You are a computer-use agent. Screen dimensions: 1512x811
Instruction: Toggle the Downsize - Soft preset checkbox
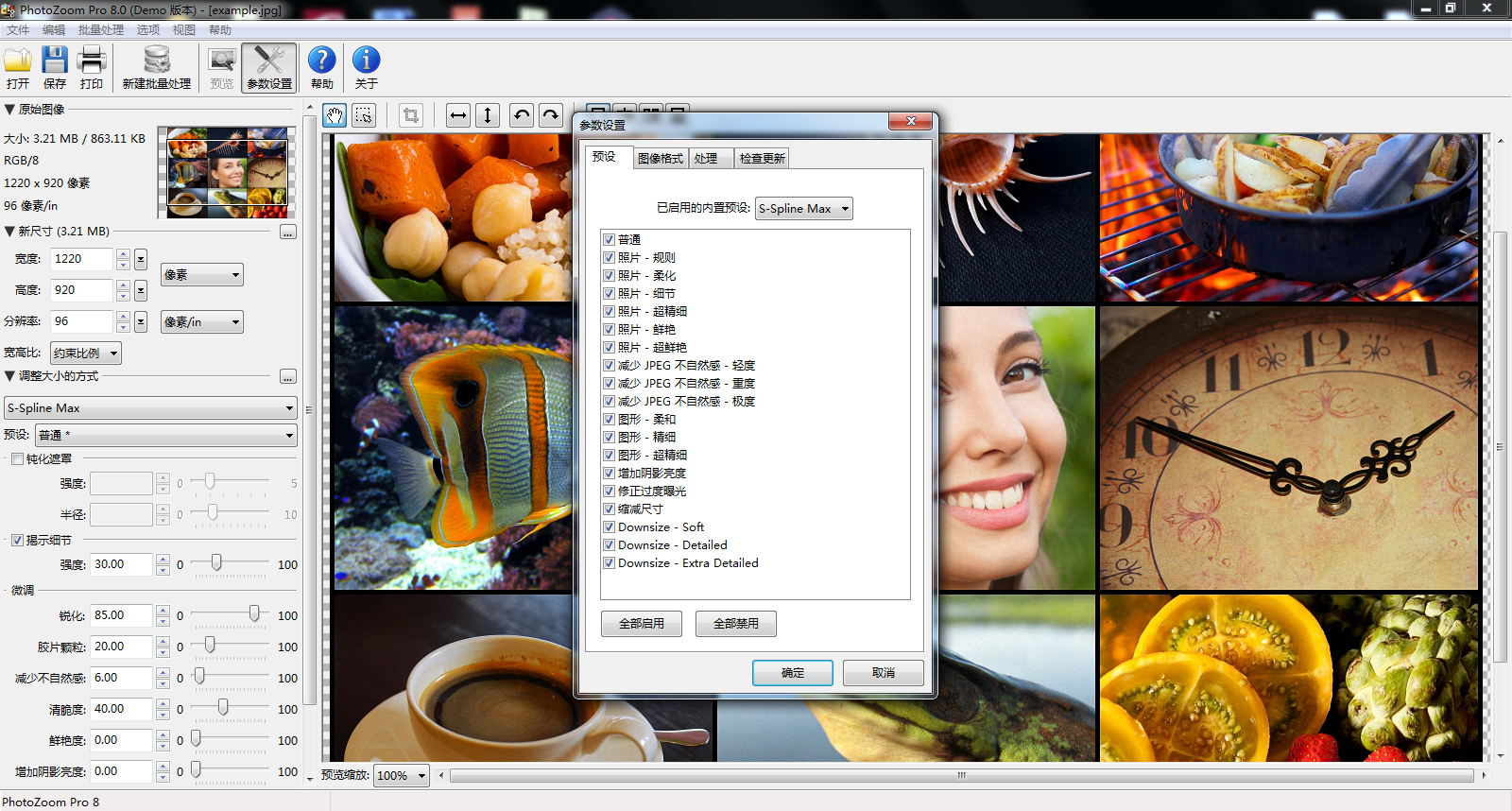610,527
